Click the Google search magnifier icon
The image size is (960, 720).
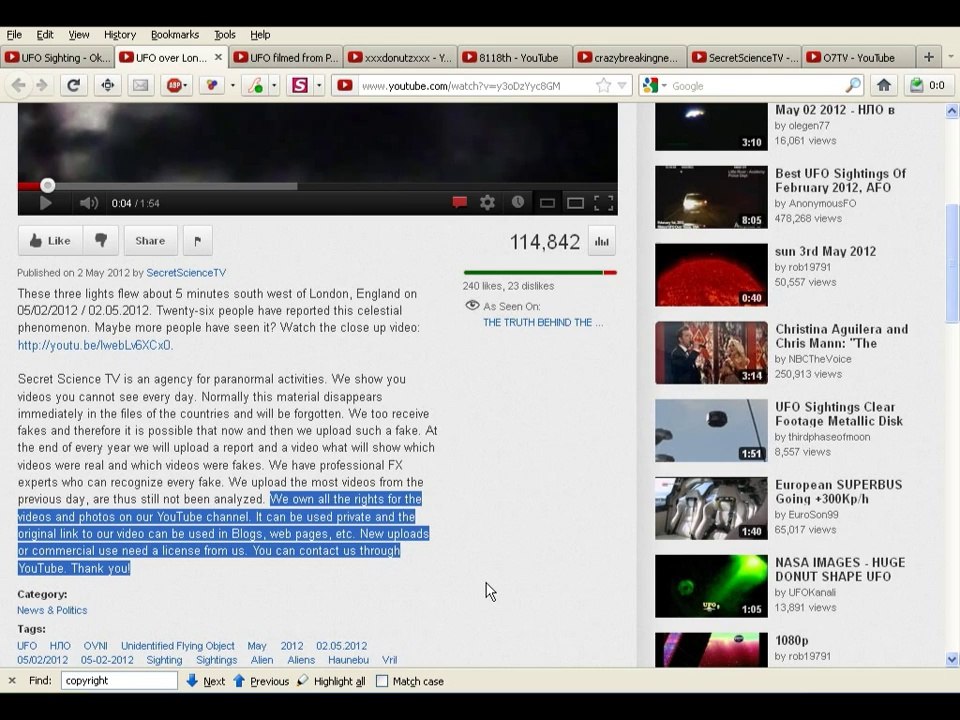(x=853, y=85)
